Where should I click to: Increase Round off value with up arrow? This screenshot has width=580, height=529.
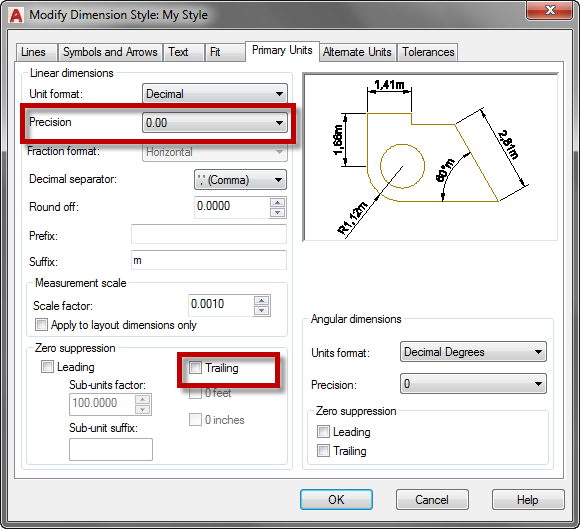[277, 202]
